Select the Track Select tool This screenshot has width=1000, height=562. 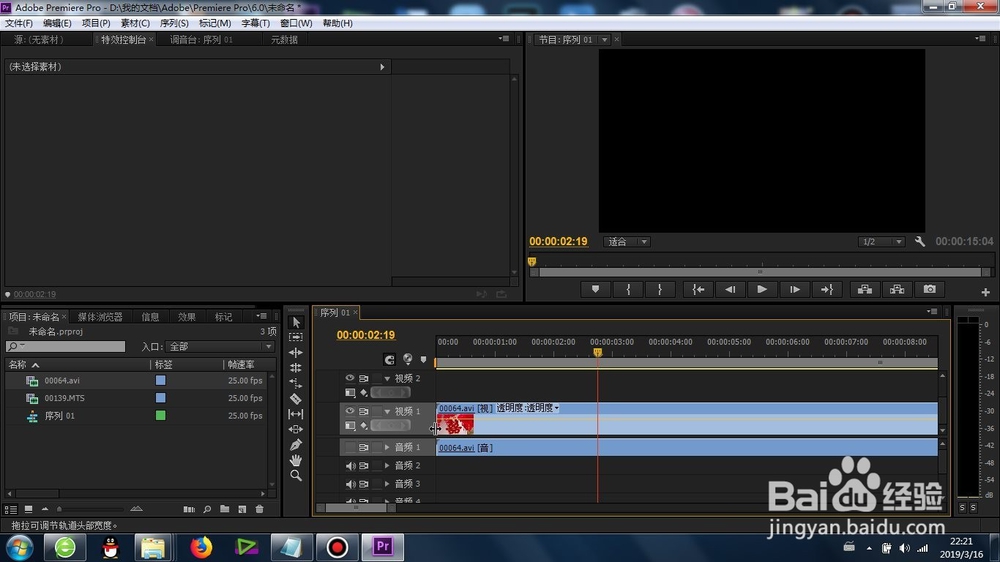[x=296, y=337]
